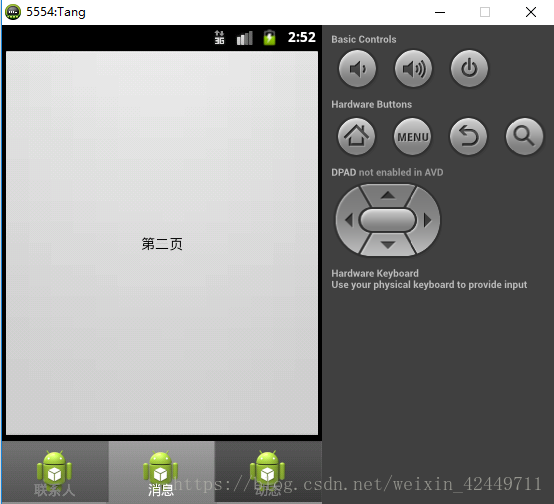Click the 2:52 clock in status bar

301,37
